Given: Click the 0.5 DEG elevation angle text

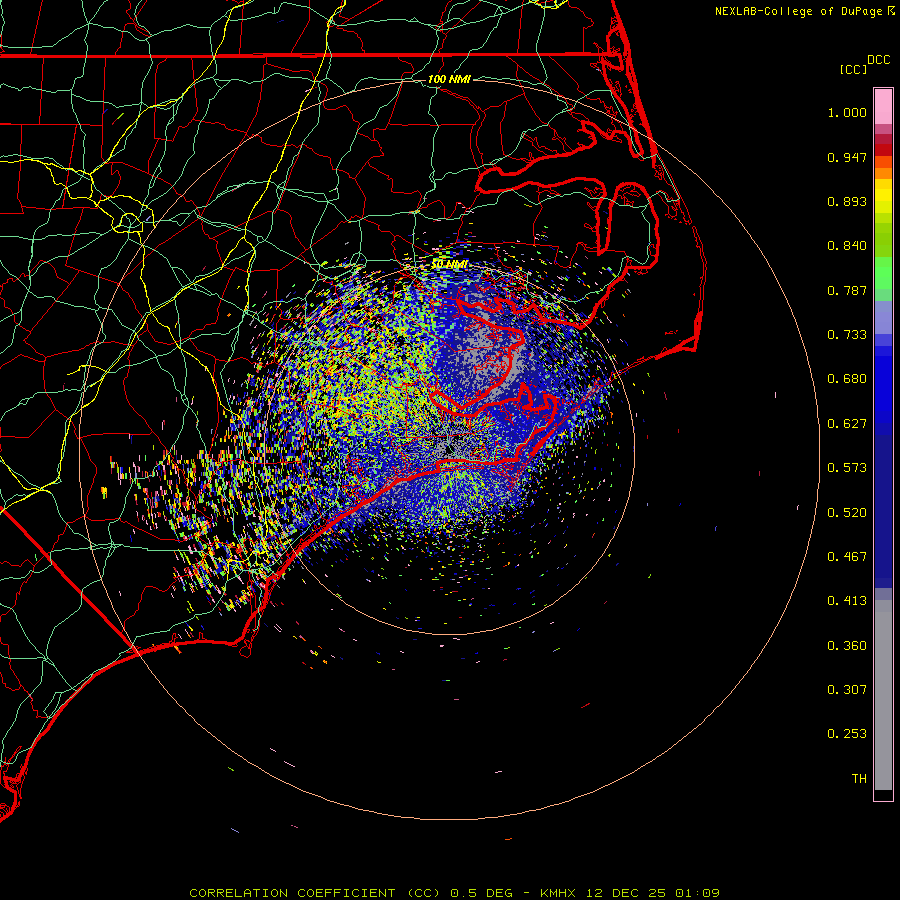Looking at the screenshot, I should point(481,893).
